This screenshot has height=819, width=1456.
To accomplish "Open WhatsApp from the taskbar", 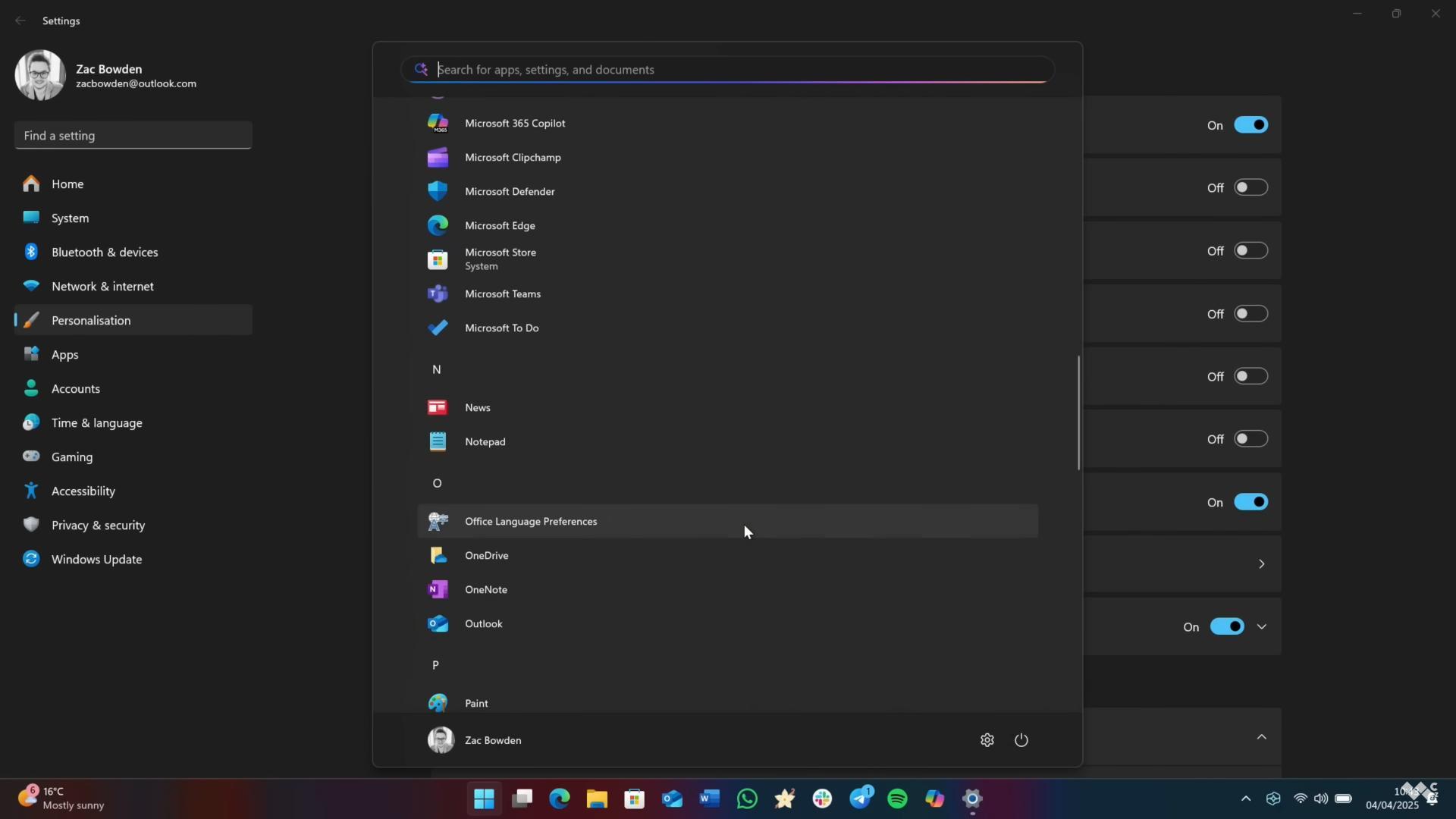I will pyautogui.click(x=747, y=799).
